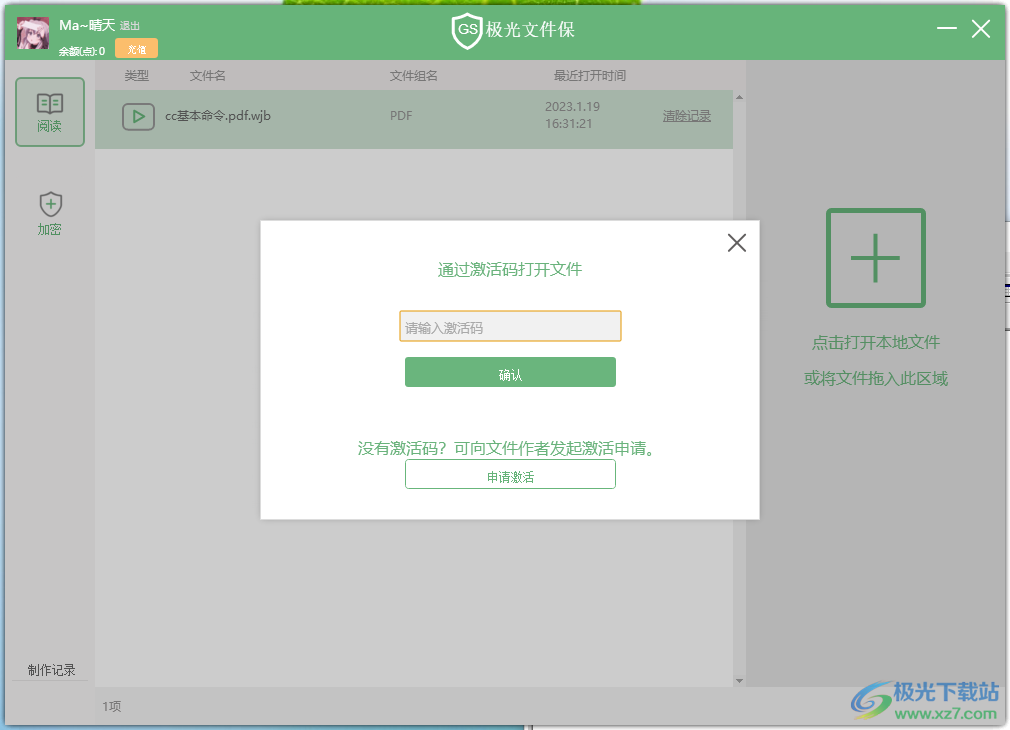Image resolution: width=1010 pixels, height=730 pixels.
Task: Click the large plus icon to open local file
Action: point(875,258)
